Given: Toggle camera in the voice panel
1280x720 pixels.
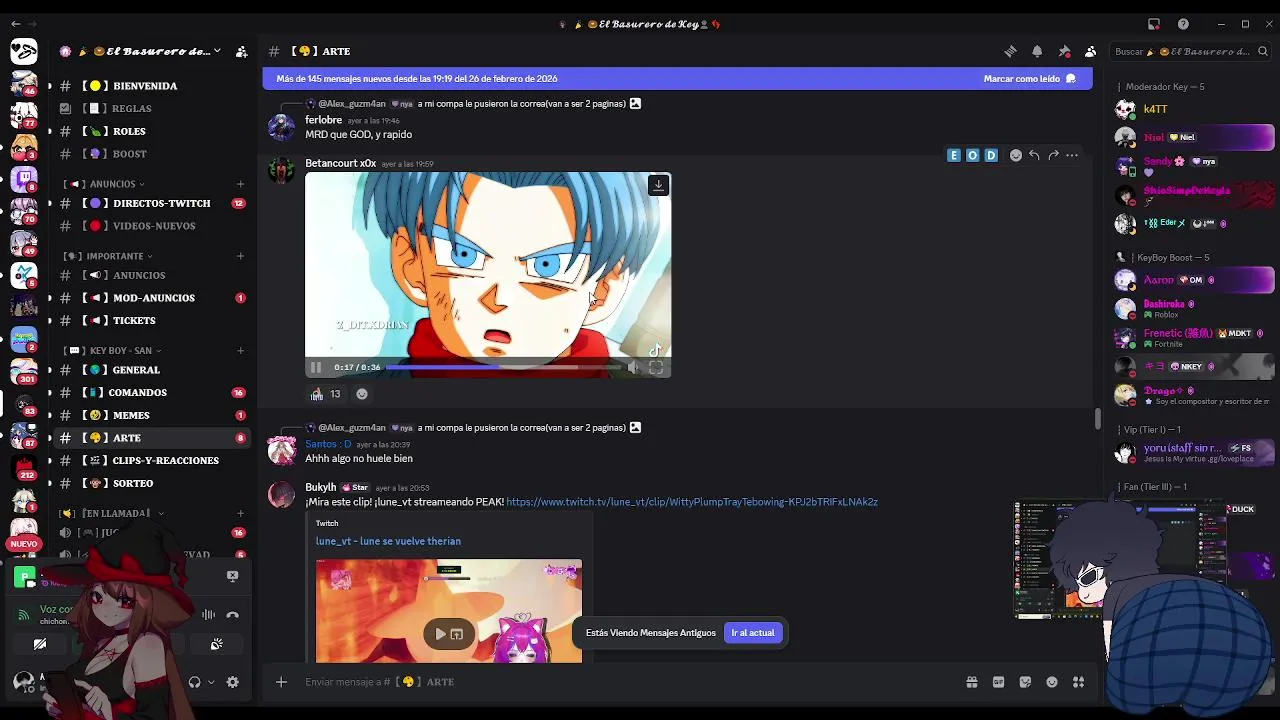Looking at the screenshot, I should pyautogui.click(x=40, y=645).
